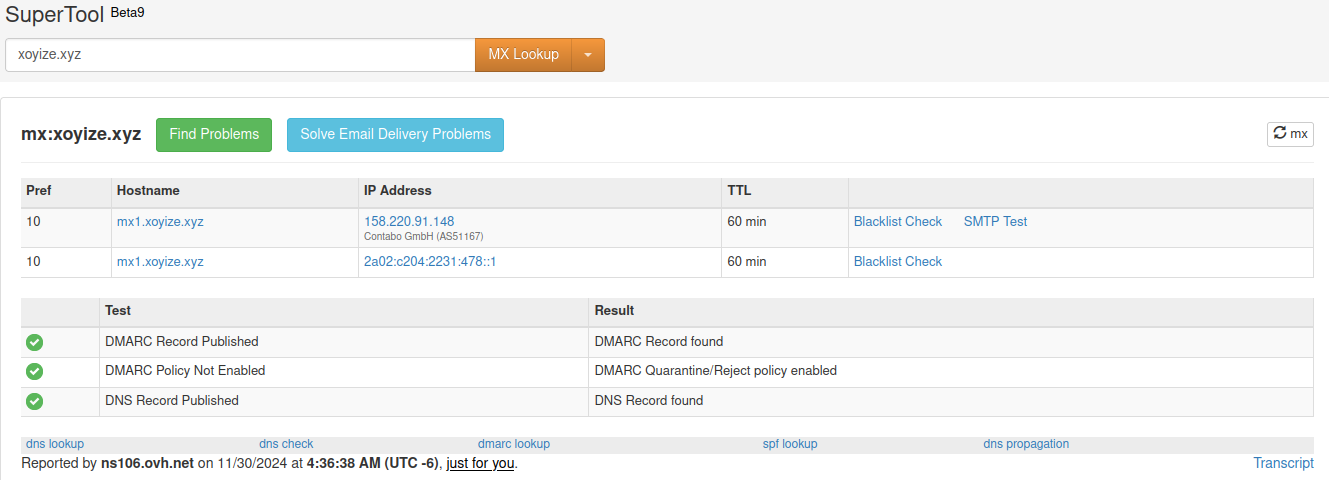Run the SMTP Test link
Viewport: 1329px width, 480px height.
[x=995, y=222]
